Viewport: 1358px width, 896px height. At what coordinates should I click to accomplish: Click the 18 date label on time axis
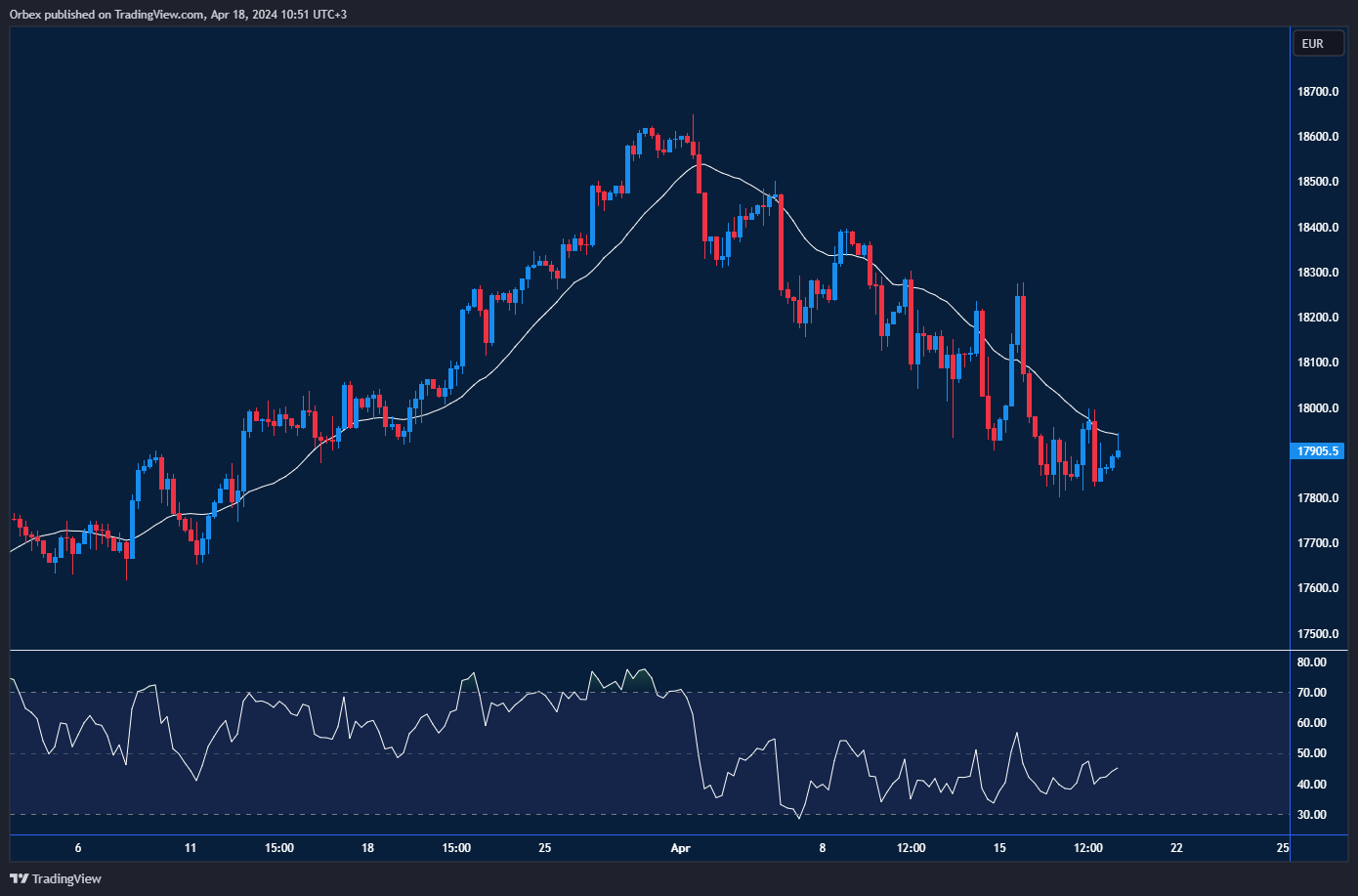point(367,848)
